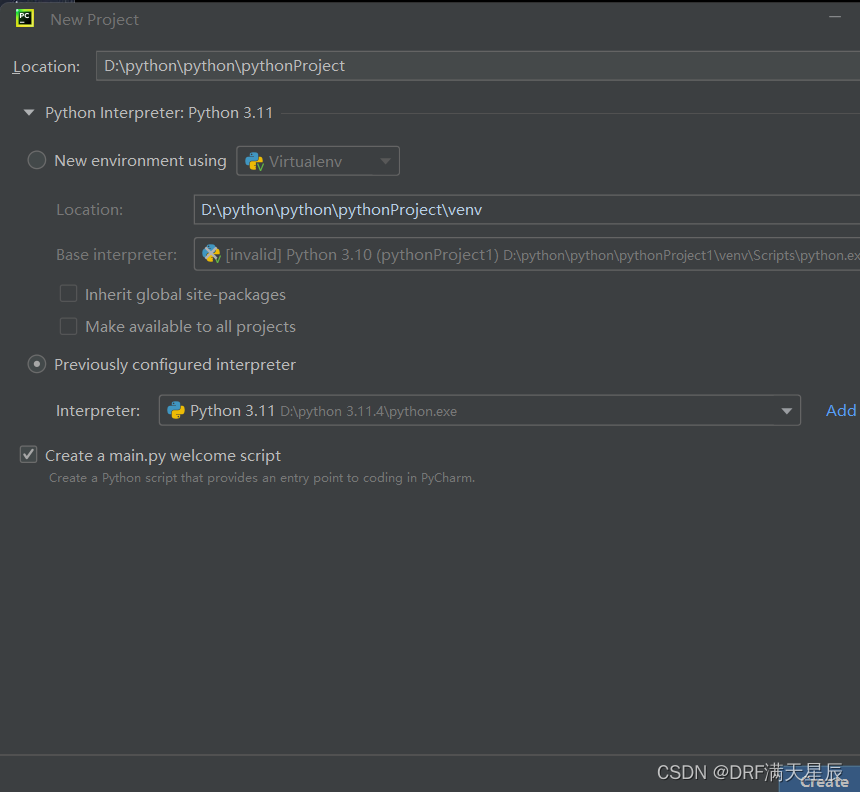
Task: Click the Add interpreter link
Action: pyautogui.click(x=841, y=410)
